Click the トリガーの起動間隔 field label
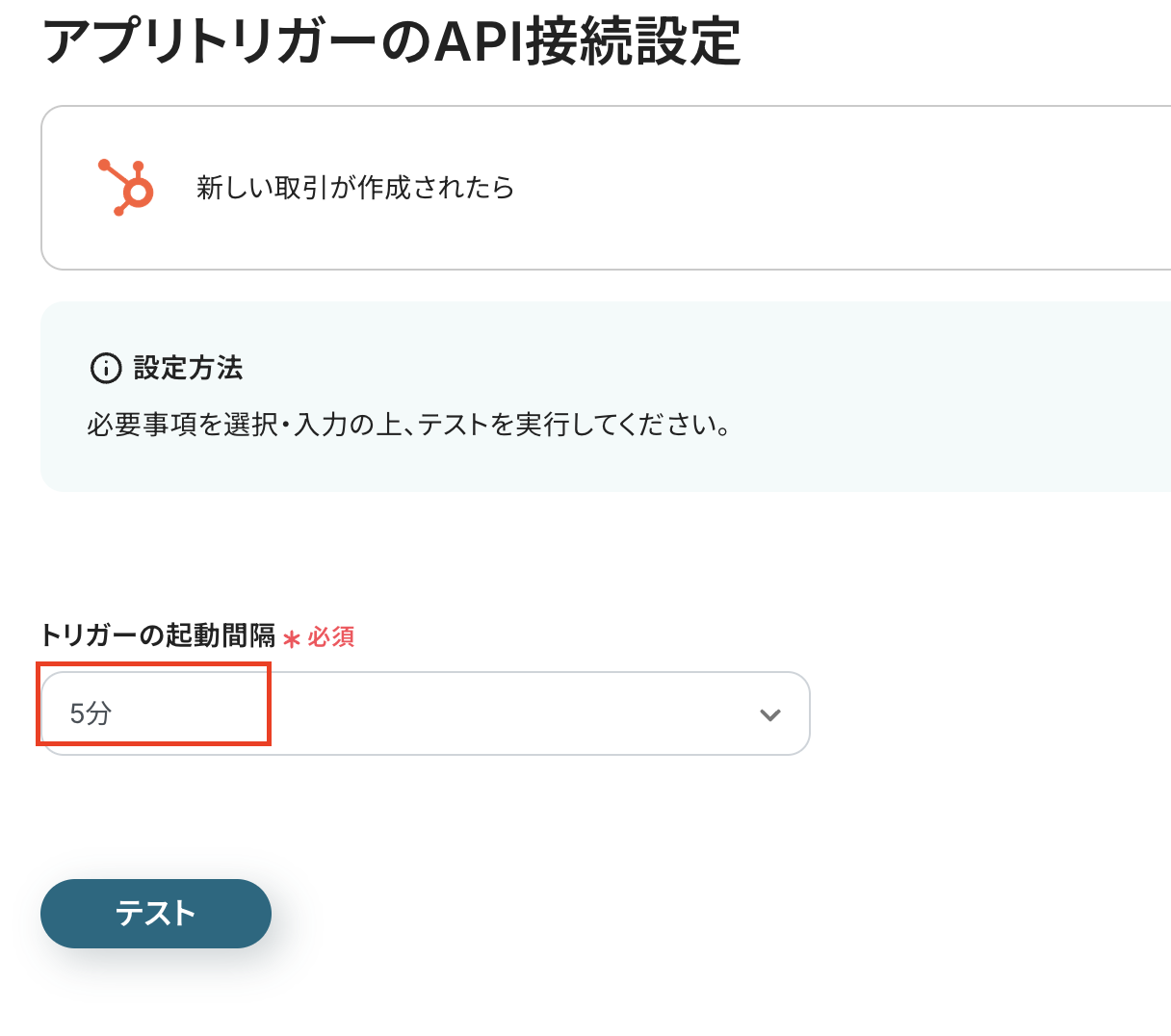 158,636
